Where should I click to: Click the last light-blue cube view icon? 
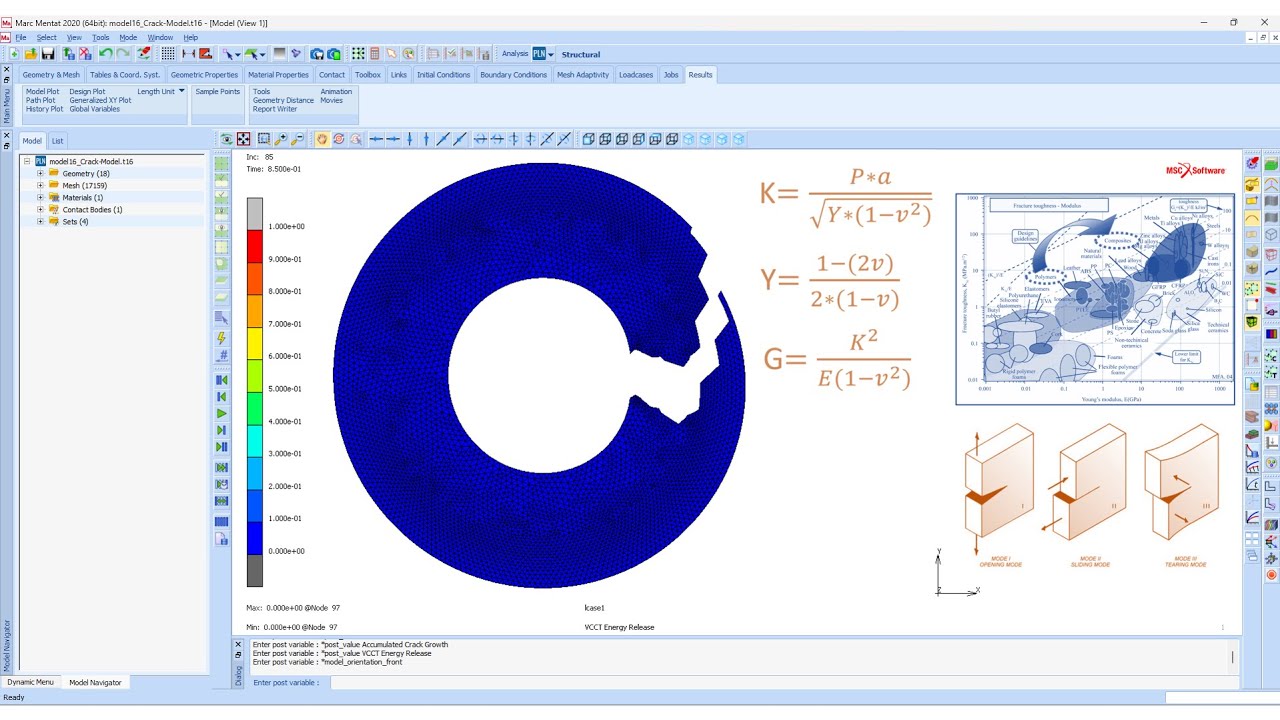(x=738, y=139)
